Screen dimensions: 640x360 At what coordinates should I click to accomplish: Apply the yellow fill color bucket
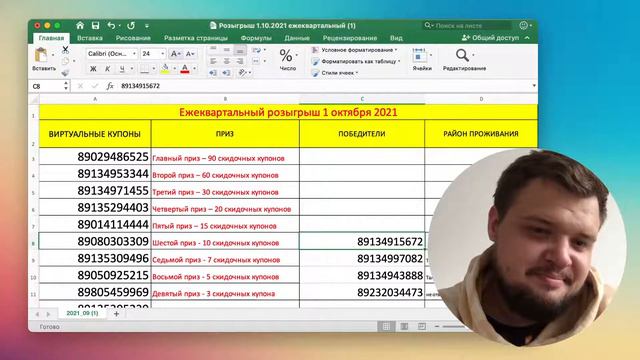[x=165, y=69]
